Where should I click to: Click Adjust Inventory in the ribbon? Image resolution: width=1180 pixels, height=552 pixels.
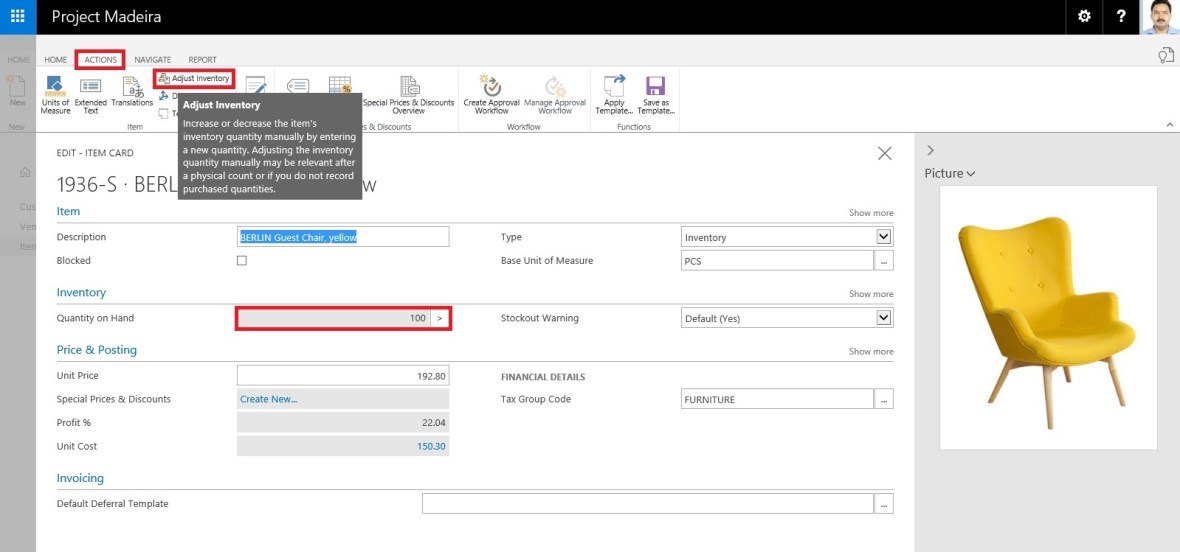[194, 78]
